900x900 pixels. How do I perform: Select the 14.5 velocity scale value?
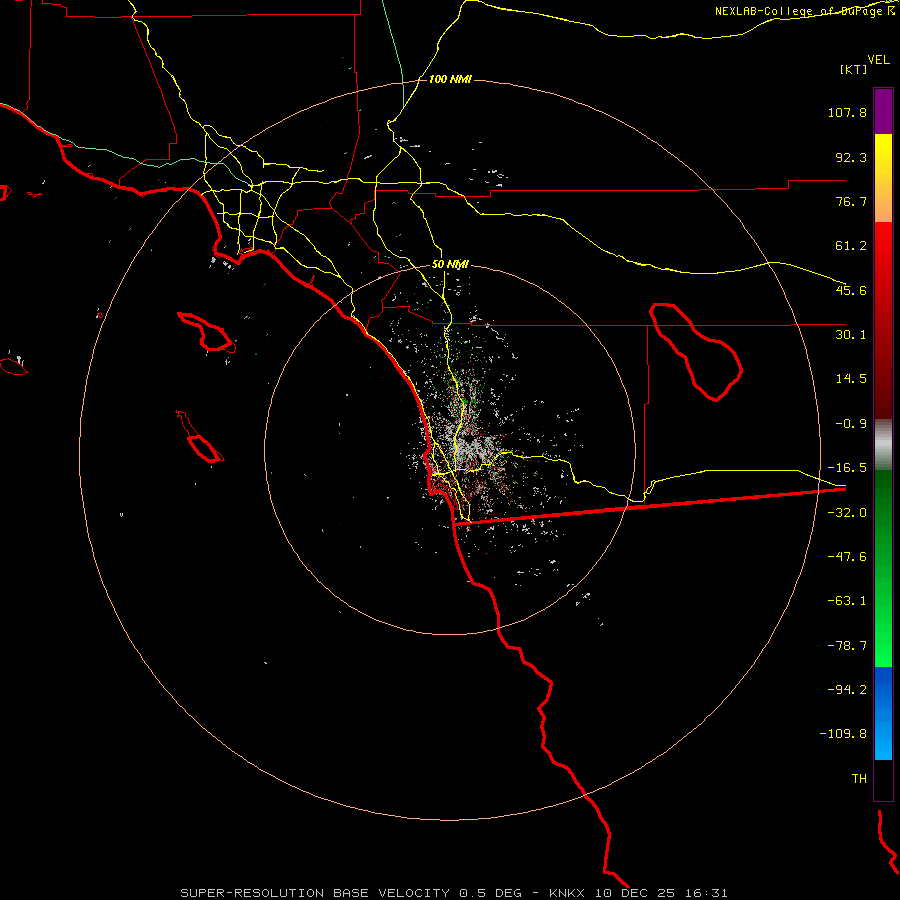[851, 379]
